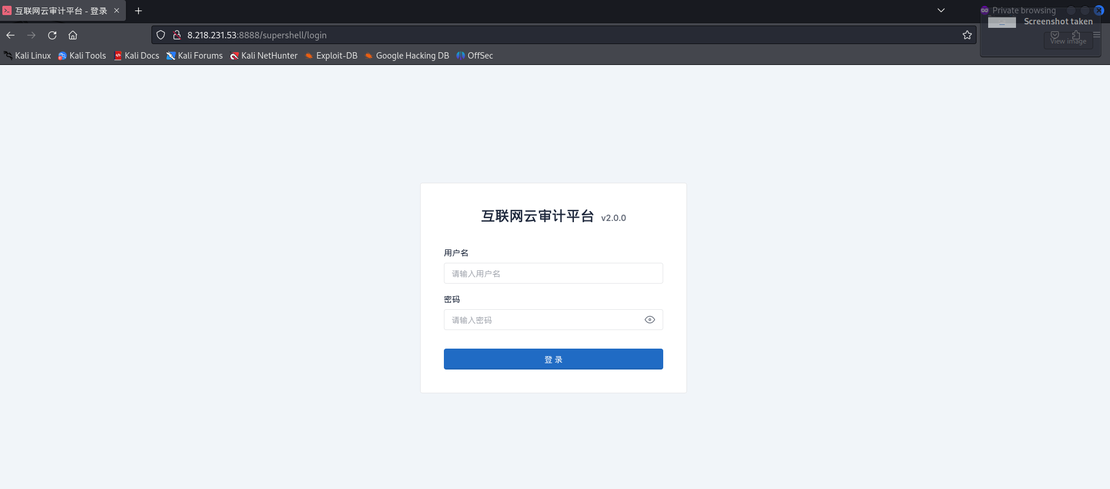The image size is (1110, 489).
Task: Bookmark this page with the star icon
Action: click(967, 35)
